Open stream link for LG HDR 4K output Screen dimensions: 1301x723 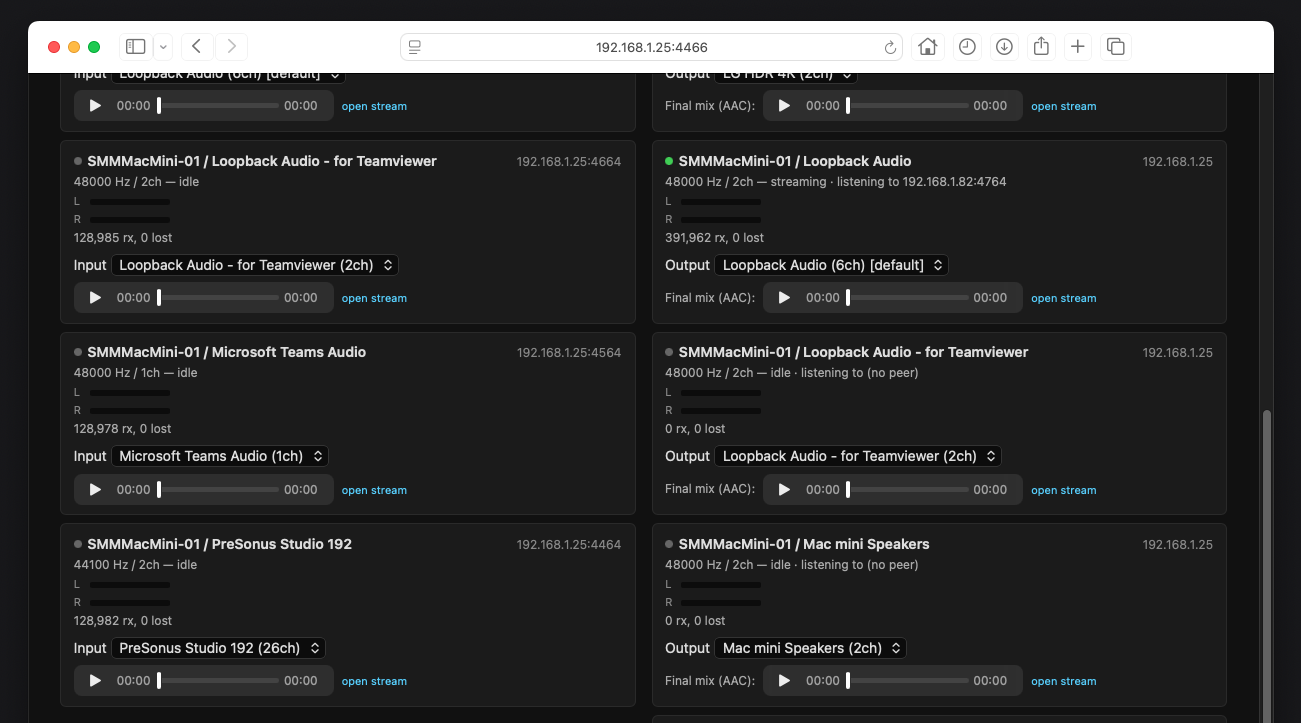tap(1063, 106)
